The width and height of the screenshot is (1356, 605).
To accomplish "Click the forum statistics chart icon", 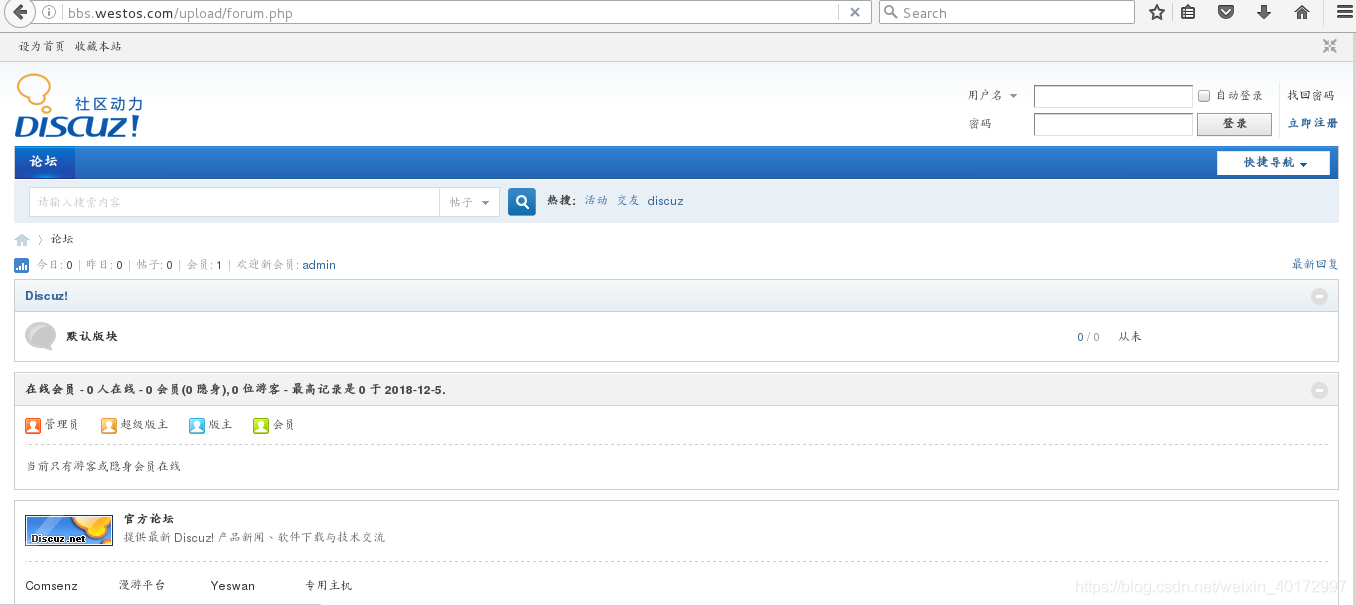I will click(x=22, y=265).
